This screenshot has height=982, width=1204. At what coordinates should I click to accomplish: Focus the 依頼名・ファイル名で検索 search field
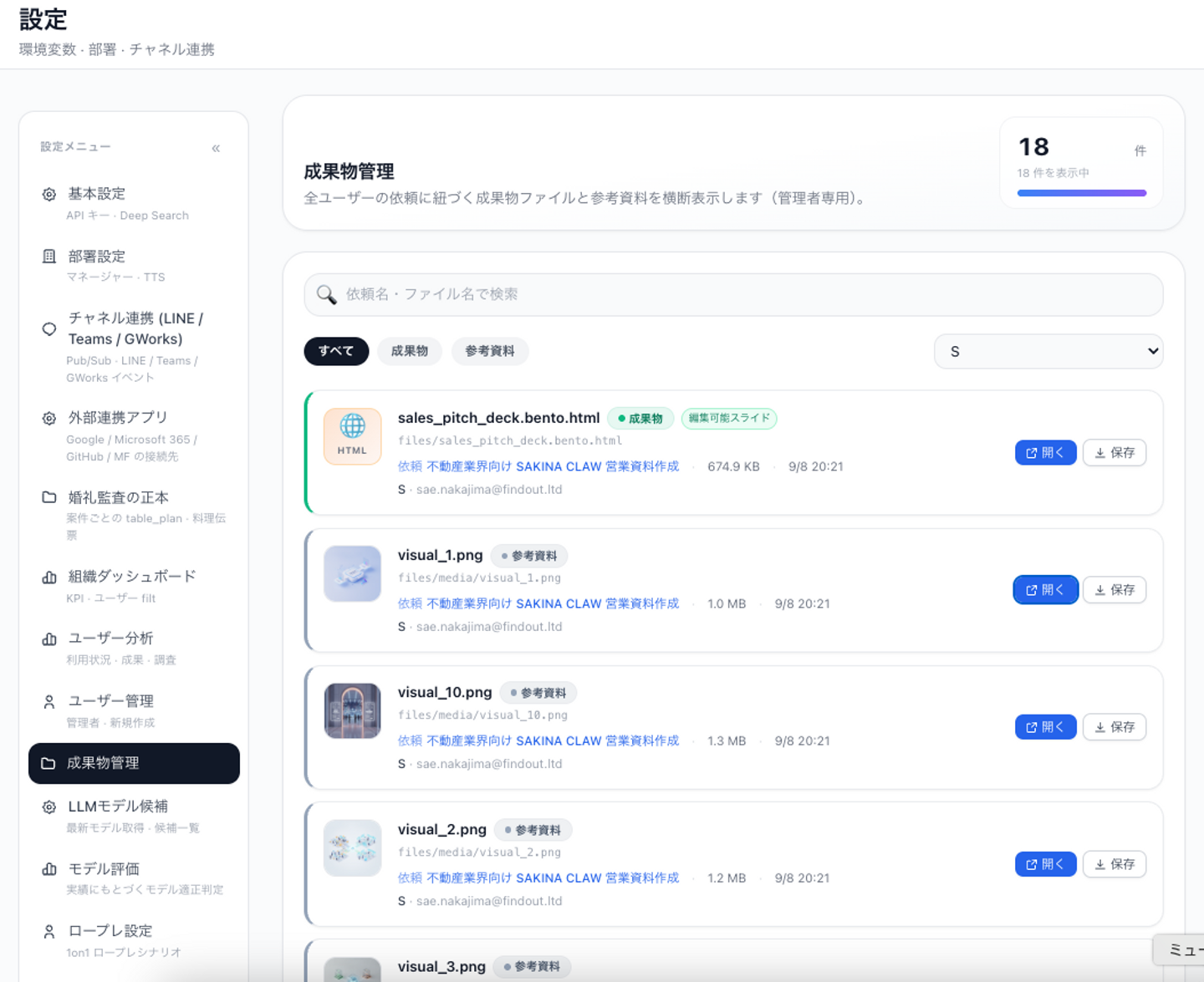point(733,294)
